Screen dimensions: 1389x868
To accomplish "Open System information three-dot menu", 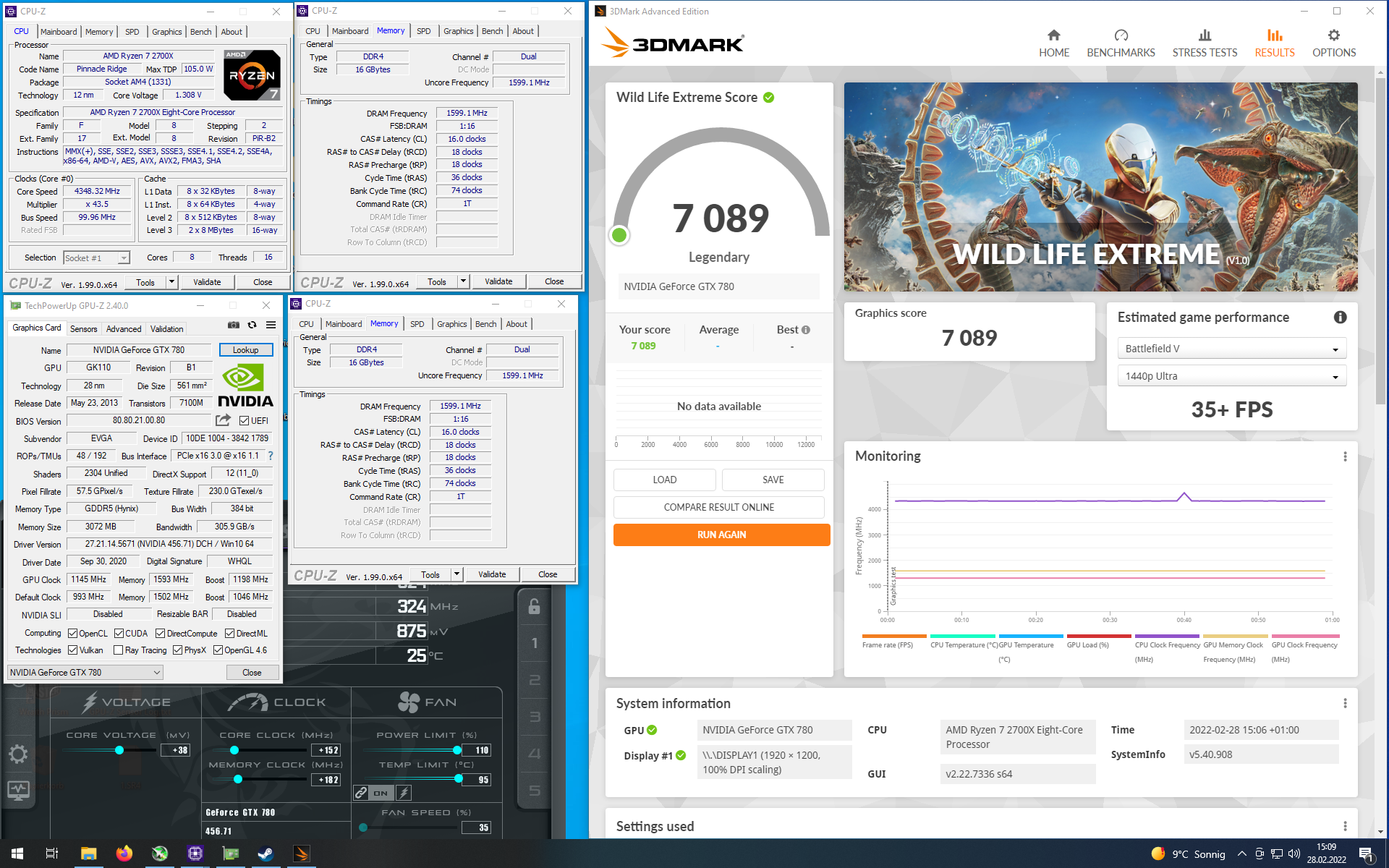I will [x=1345, y=703].
